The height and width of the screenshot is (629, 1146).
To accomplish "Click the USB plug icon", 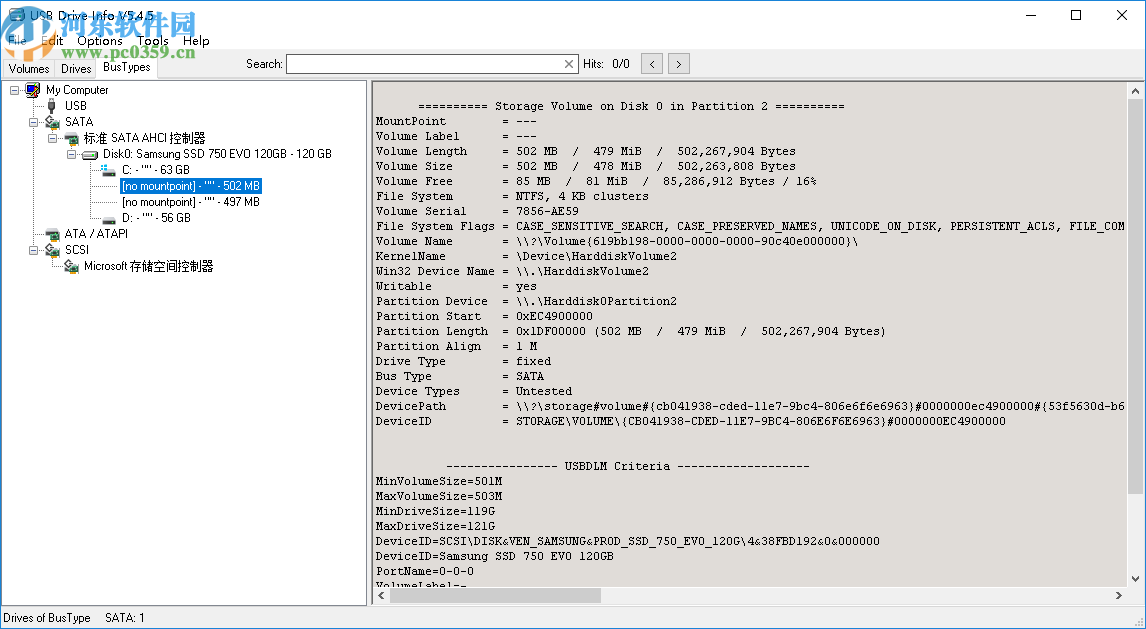I will pos(52,106).
